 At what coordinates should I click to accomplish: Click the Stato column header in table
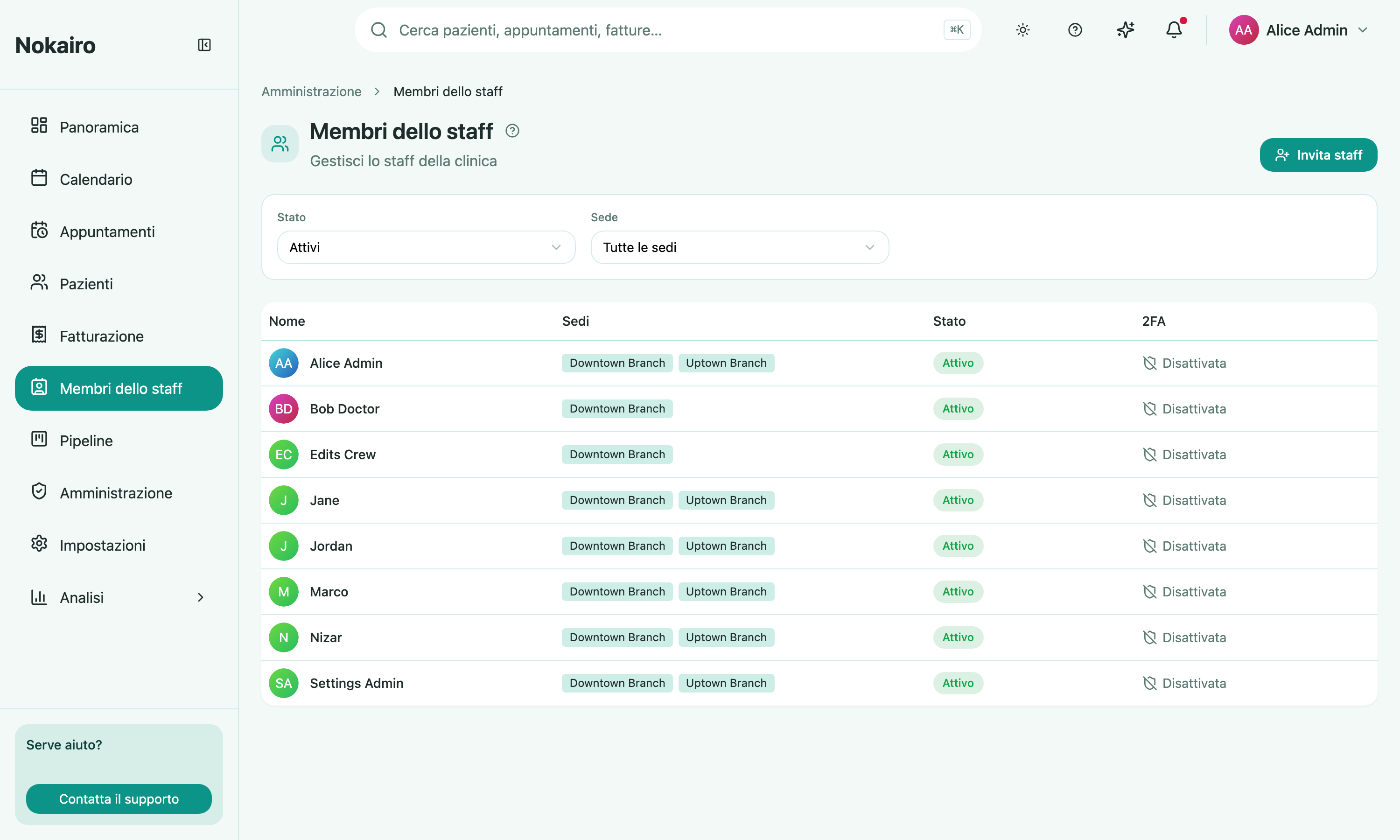[949, 321]
